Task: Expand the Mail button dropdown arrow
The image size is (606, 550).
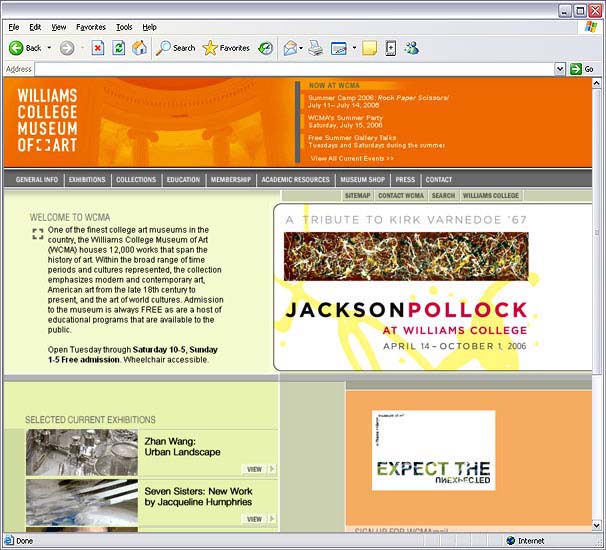Action: [x=301, y=48]
